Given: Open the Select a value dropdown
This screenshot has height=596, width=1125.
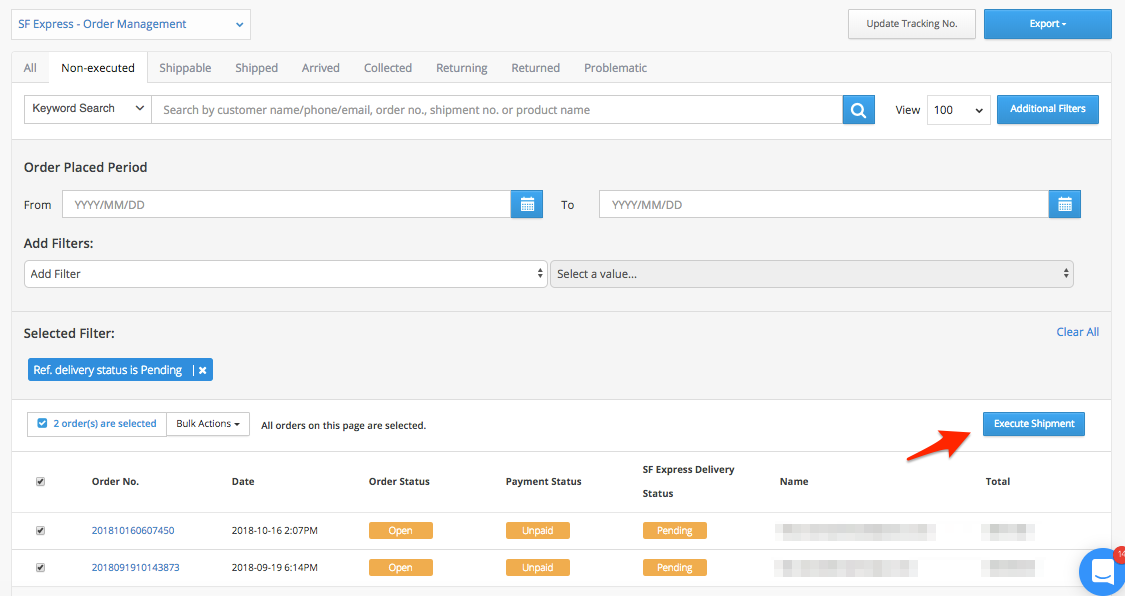Looking at the screenshot, I should (811, 274).
